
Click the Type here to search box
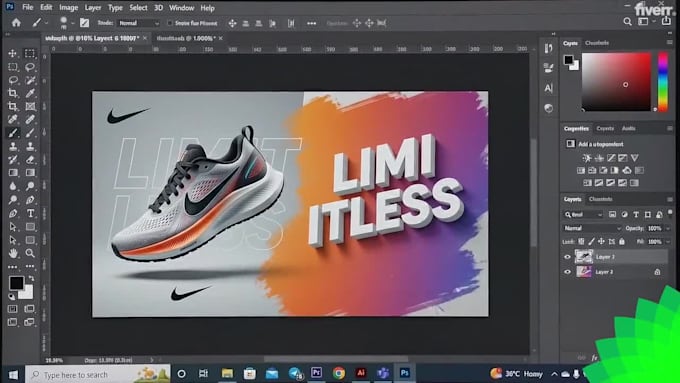click(98, 374)
